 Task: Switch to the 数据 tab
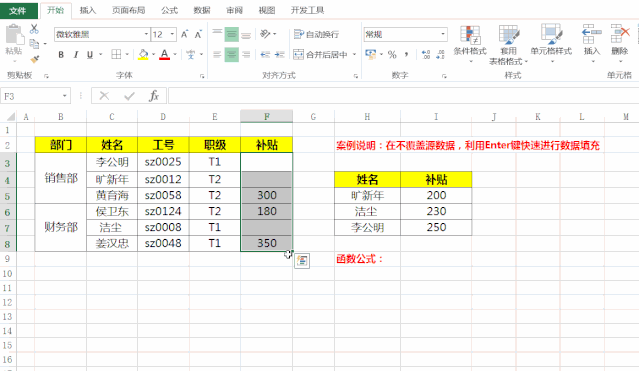coord(202,10)
